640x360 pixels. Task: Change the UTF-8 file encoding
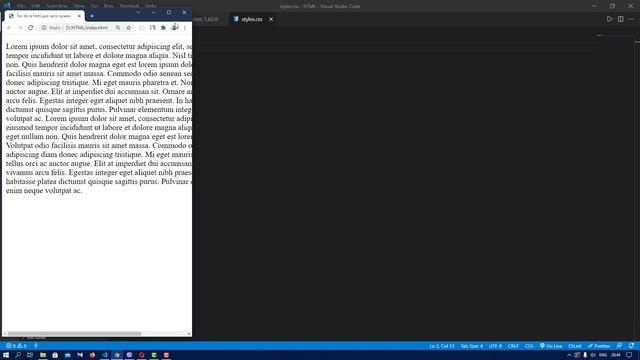(495, 346)
